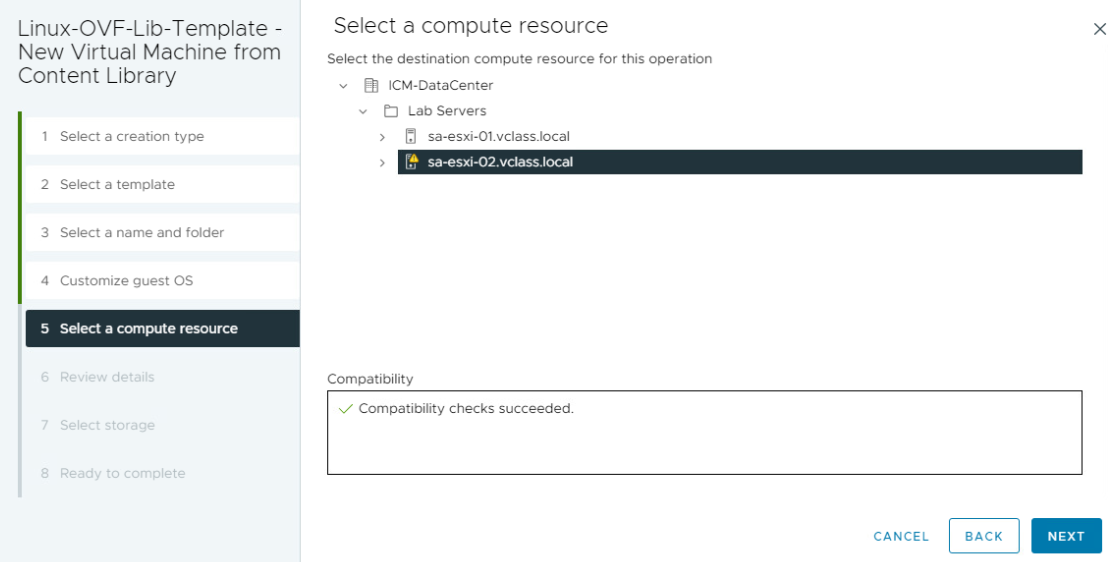Click the 'Select the destination compute resource' instruction
1108x562 pixels.
click(519, 59)
